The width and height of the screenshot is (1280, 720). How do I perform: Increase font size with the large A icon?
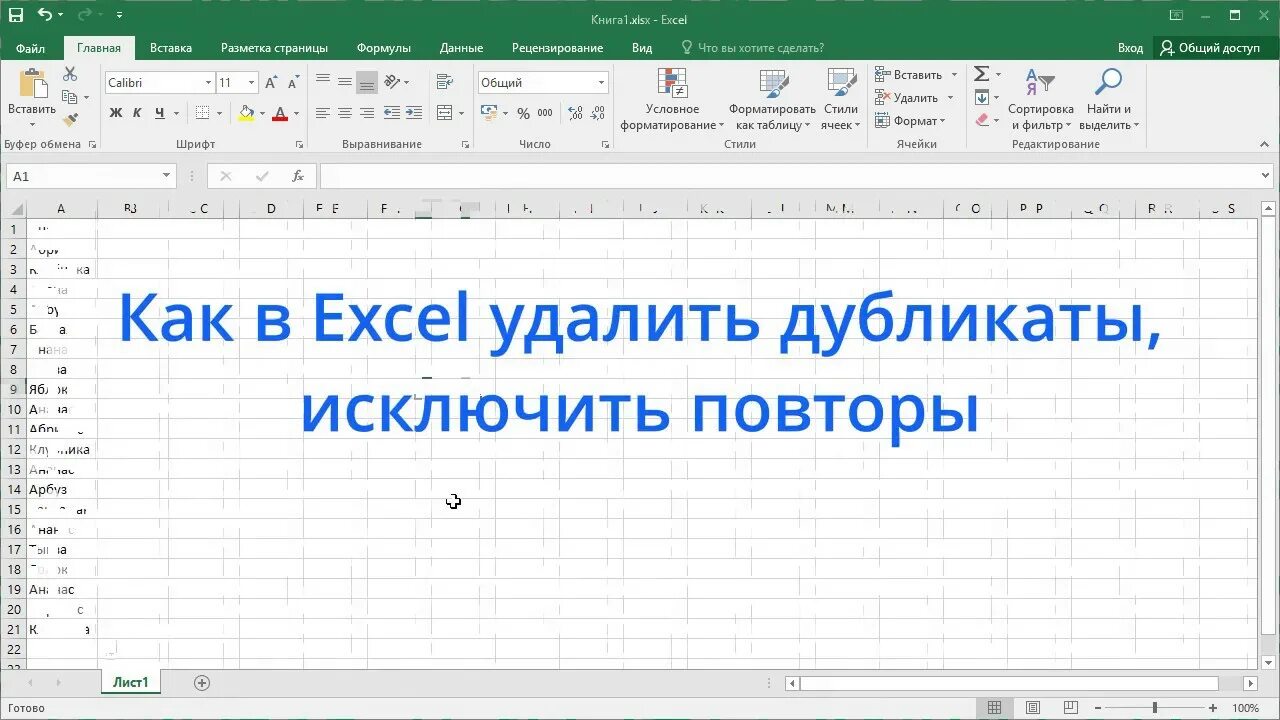click(x=272, y=83)
